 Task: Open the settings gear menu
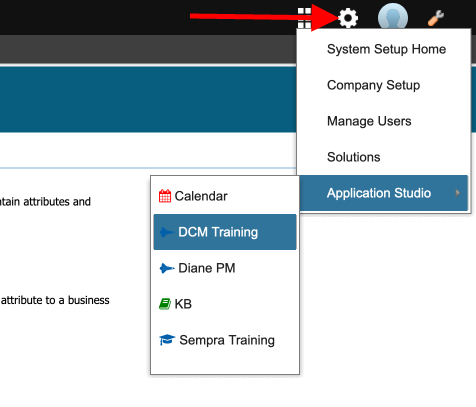[x=348, y=18]
